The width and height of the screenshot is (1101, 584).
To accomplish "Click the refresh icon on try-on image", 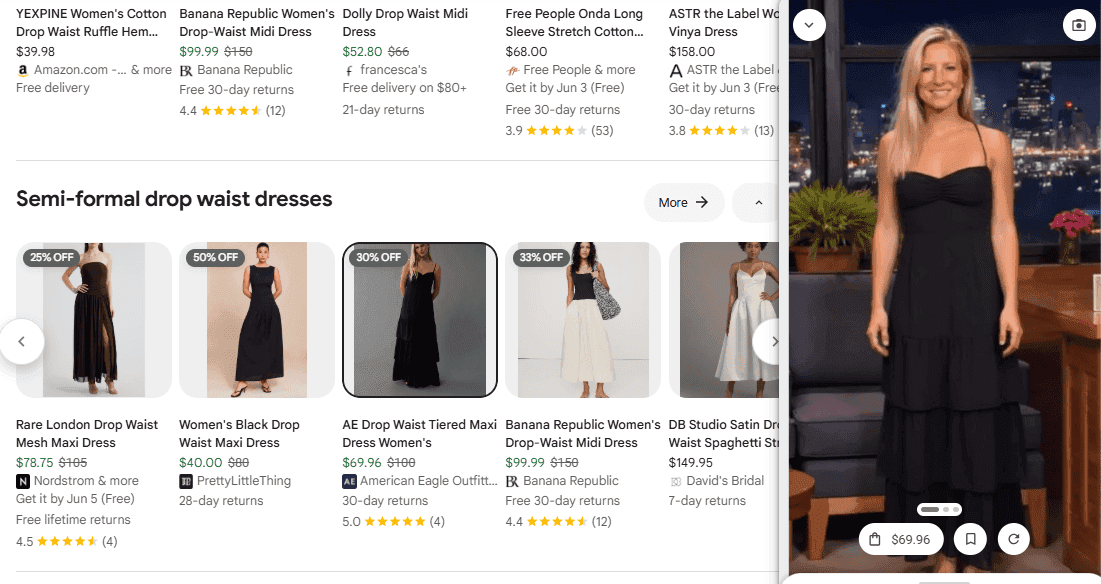I will [x=1013, y=539].
